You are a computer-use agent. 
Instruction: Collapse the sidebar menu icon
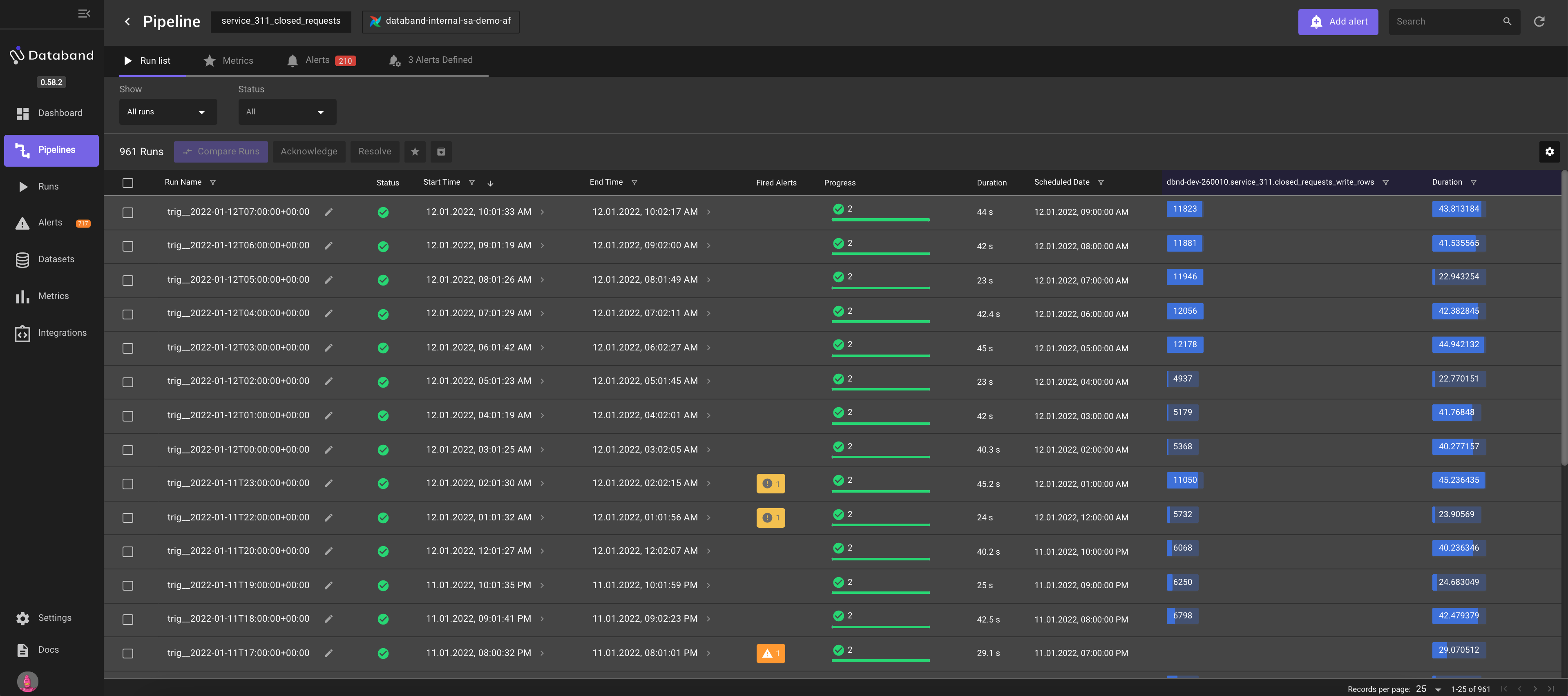pyautogui.click(x=84, y=13)
